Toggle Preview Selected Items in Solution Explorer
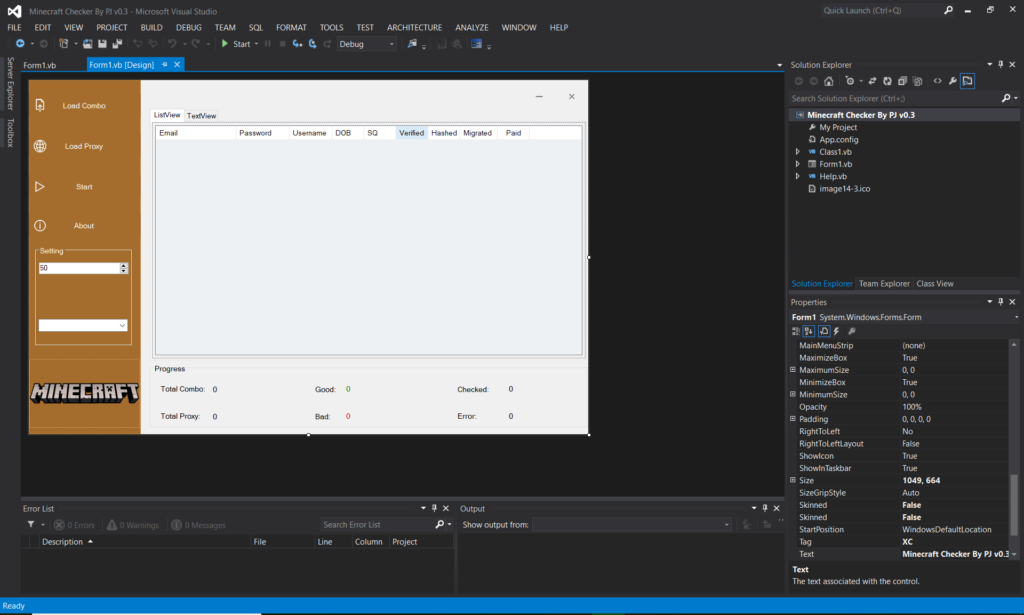 [x=968, y=81]
